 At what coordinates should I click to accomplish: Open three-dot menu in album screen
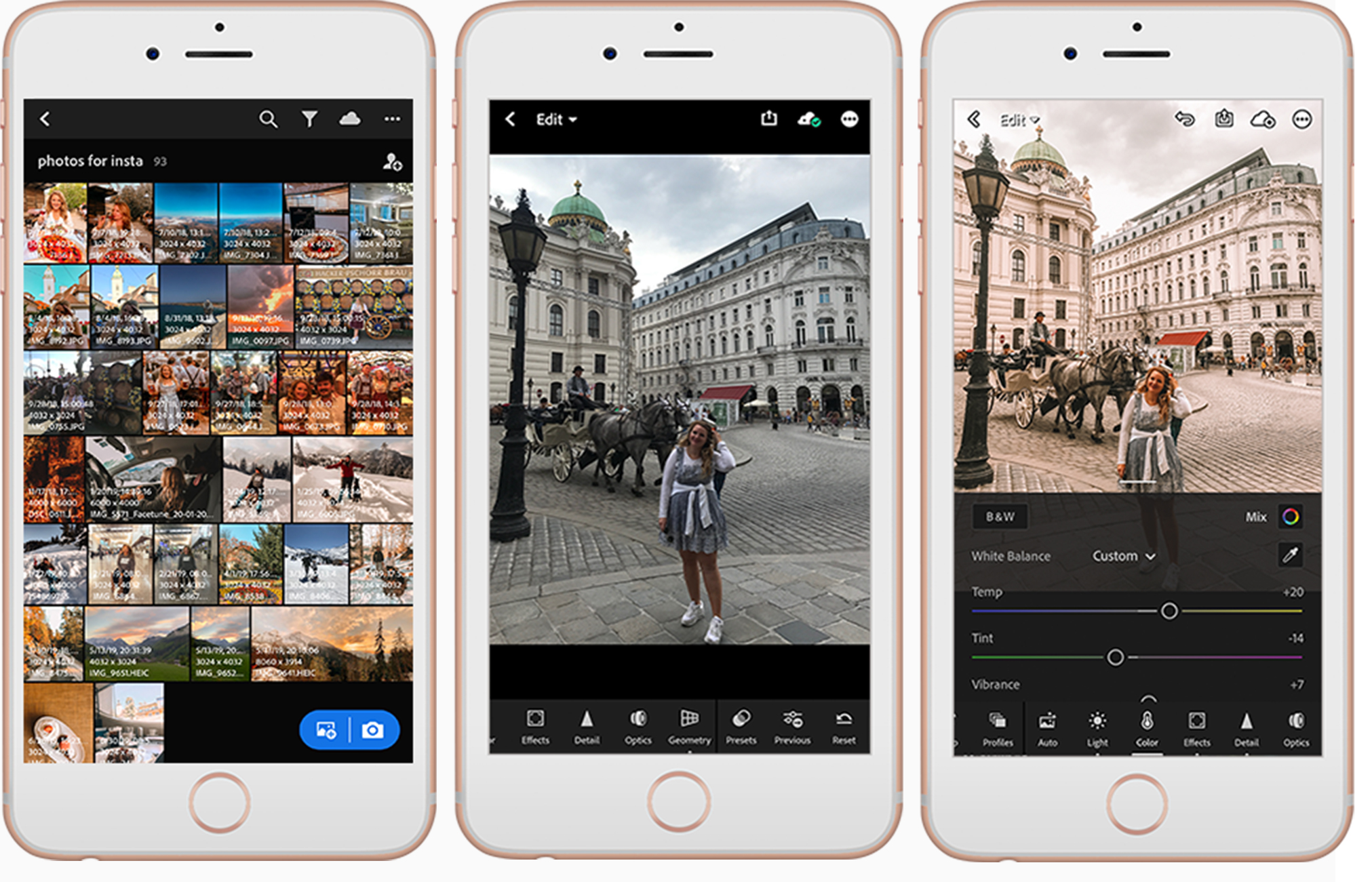(x=392, y=119)
